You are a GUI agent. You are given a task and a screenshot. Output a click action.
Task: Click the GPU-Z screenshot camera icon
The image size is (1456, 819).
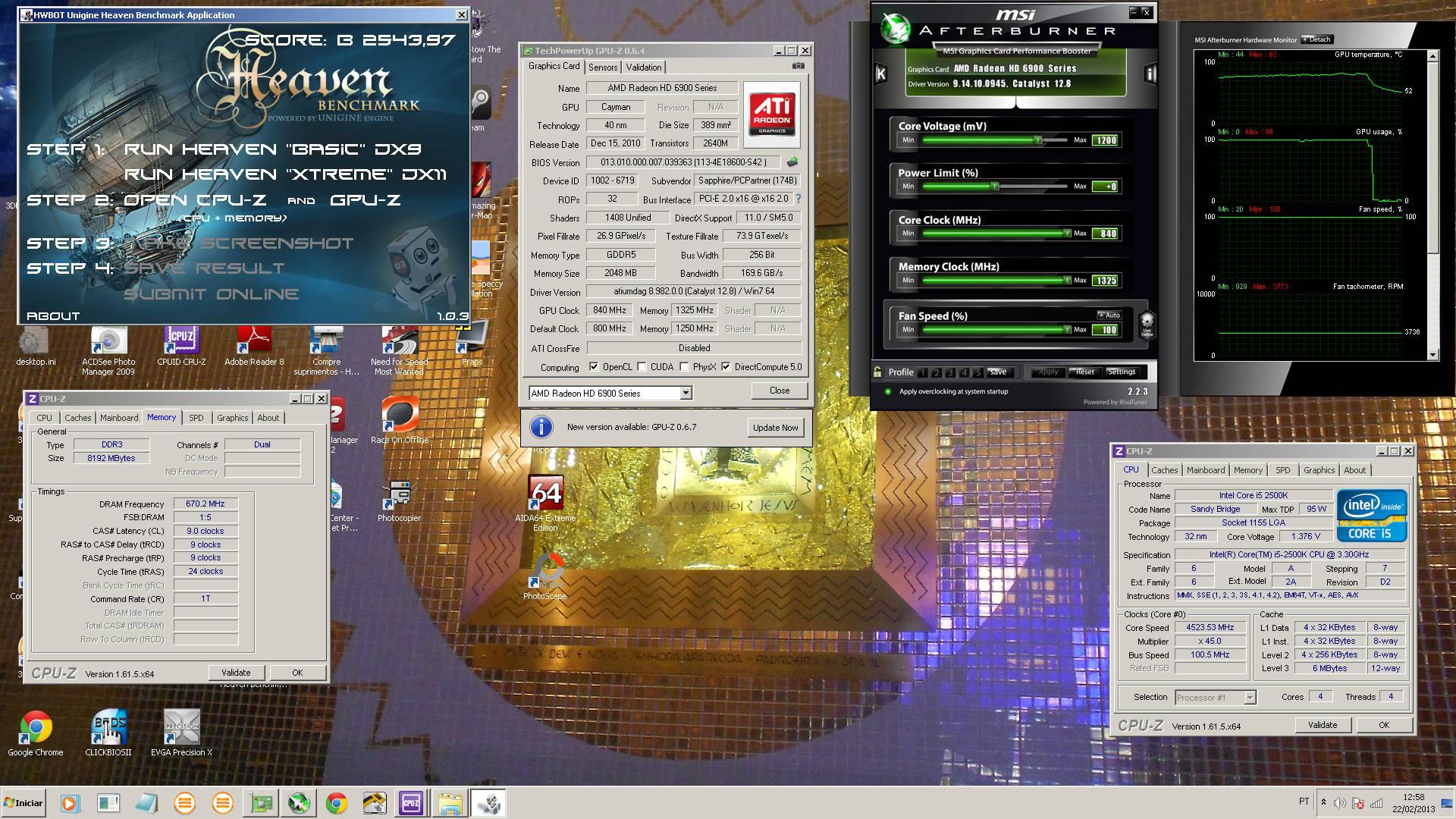point(798,66)
